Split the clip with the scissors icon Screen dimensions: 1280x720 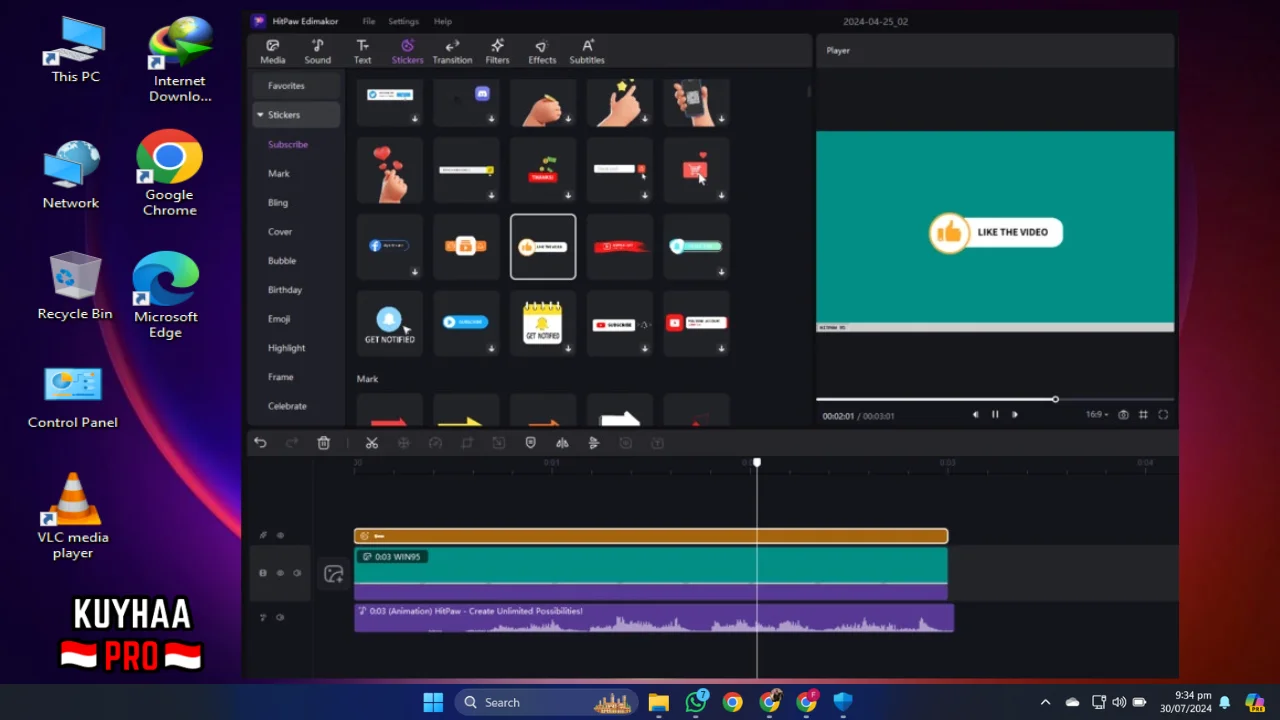coord(372,443)
